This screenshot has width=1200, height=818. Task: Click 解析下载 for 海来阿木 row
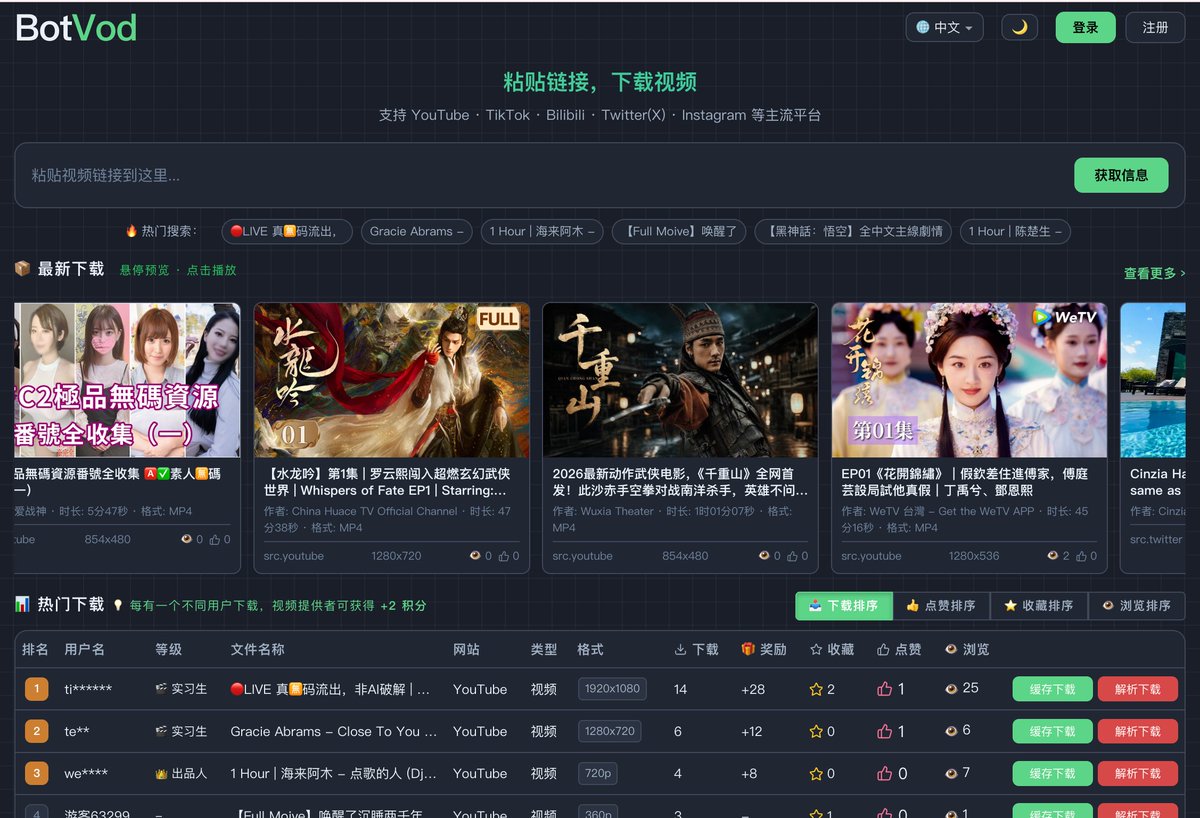click(1137, 773)
